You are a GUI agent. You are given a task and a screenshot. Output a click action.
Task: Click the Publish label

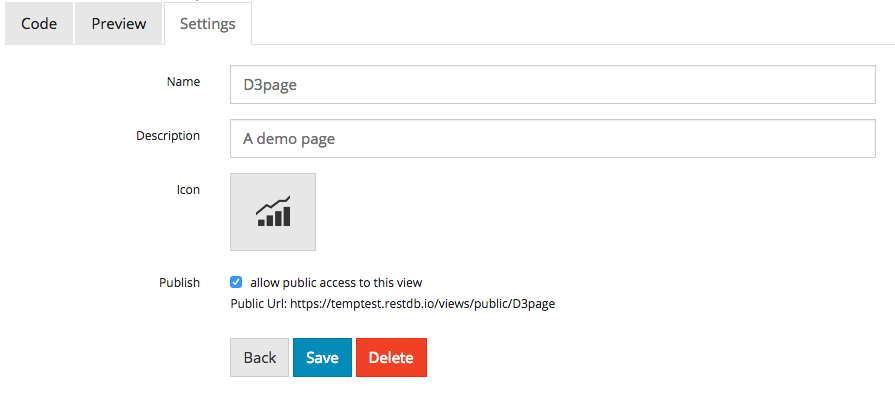(x=180, y=283)
